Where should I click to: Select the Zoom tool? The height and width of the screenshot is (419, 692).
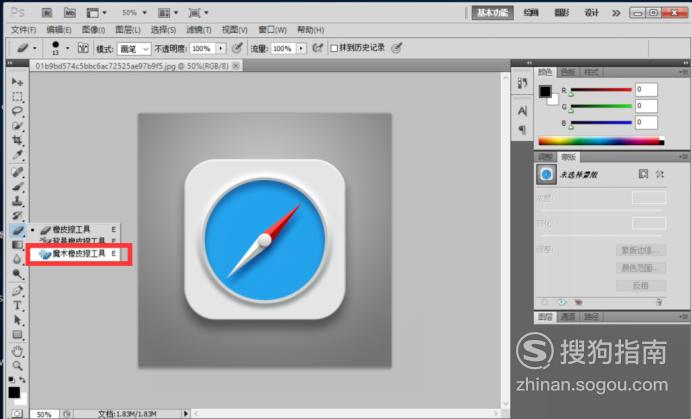[x=17, y=366]
